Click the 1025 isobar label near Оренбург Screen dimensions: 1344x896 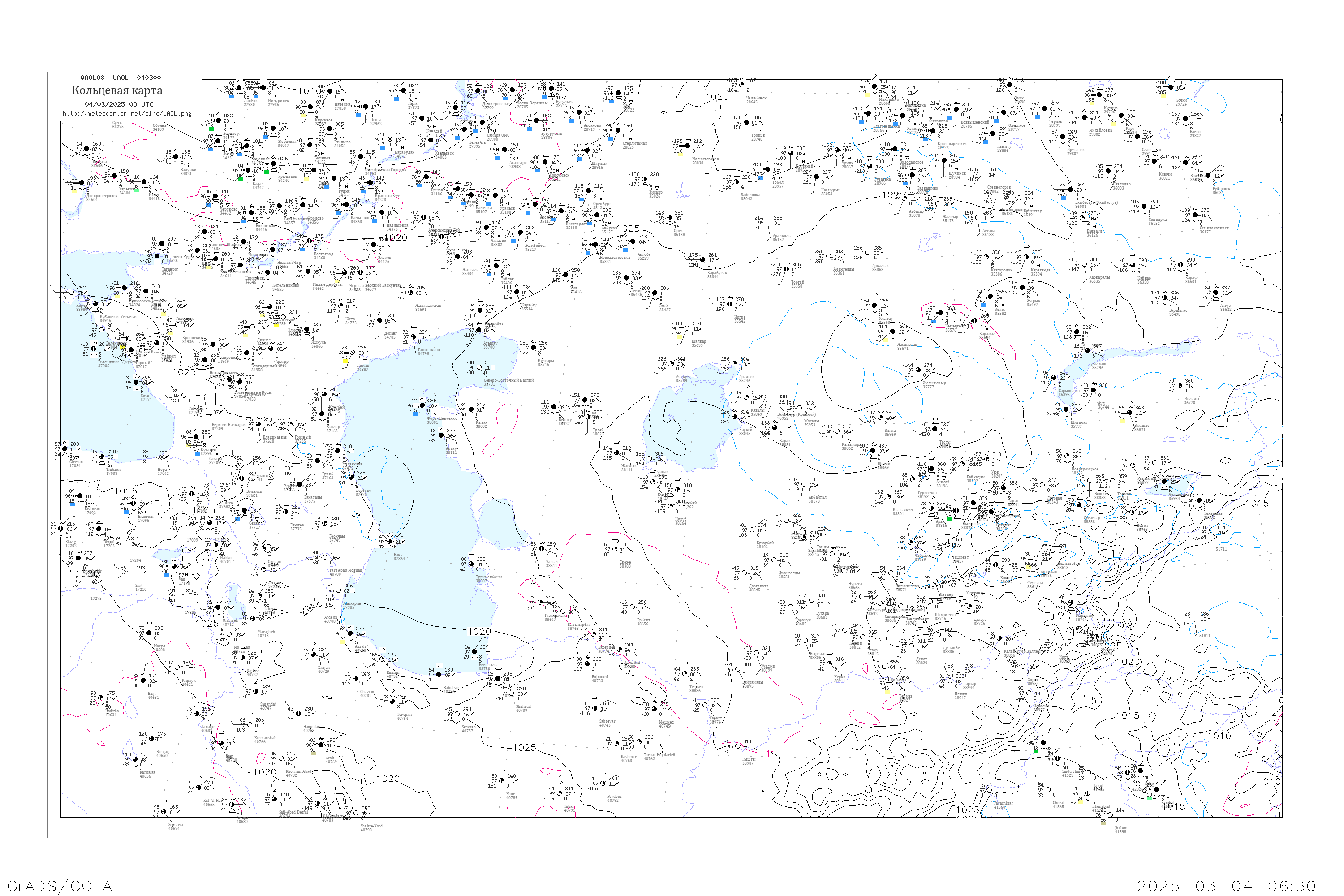[628, 228]
